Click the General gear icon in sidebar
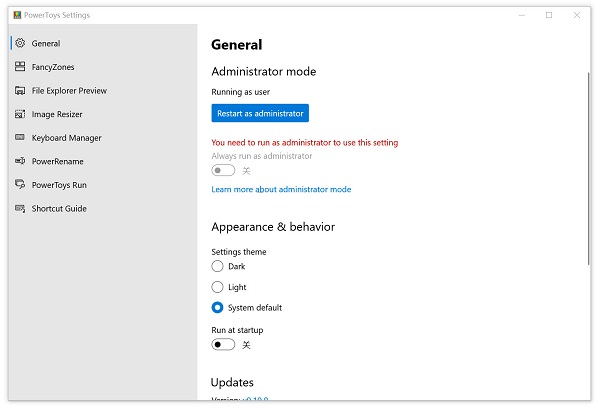The width and height of the screenshot is (600, 410). [20, 43]
